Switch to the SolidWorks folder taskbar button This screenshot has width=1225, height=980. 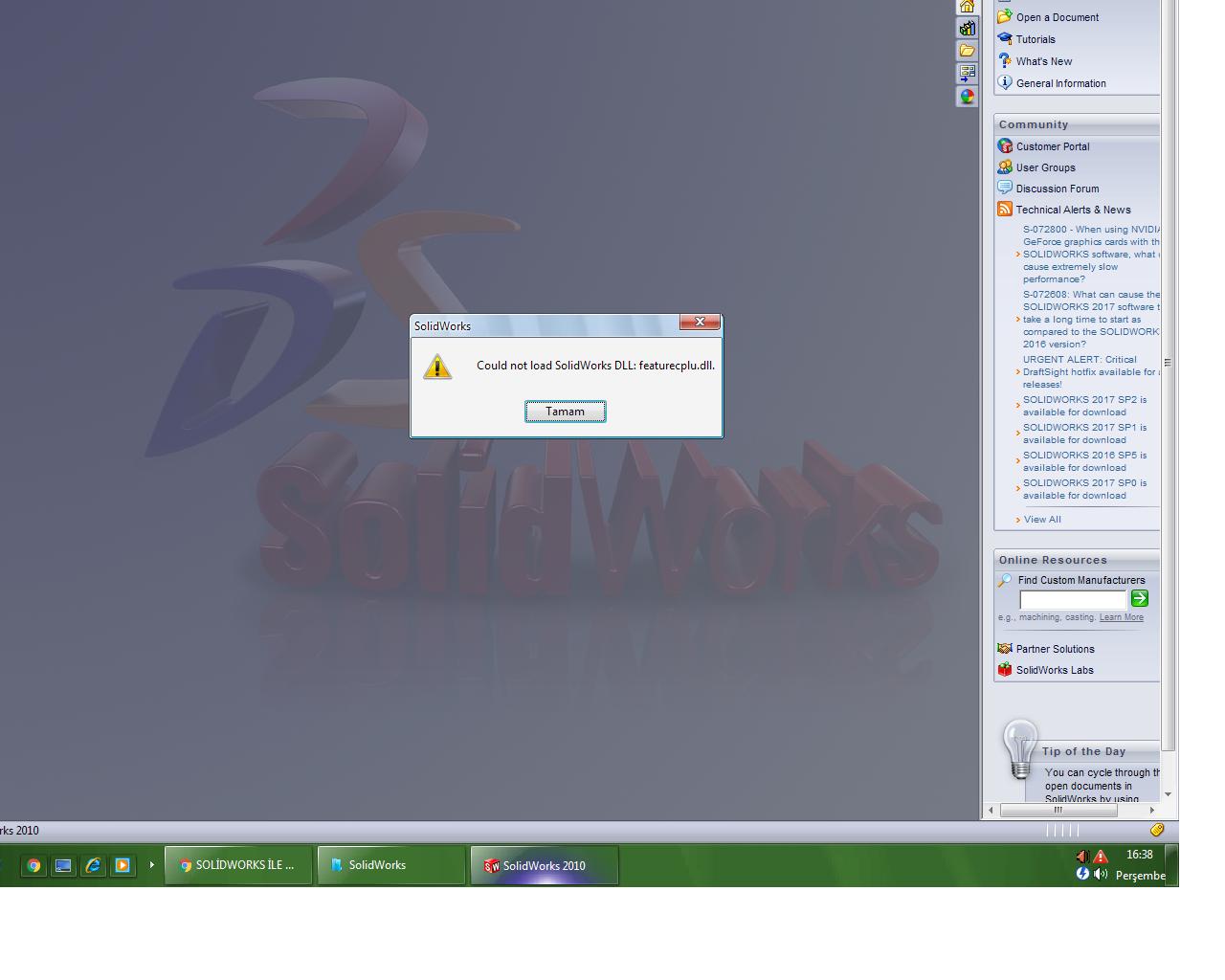click(x=391, y=865)
